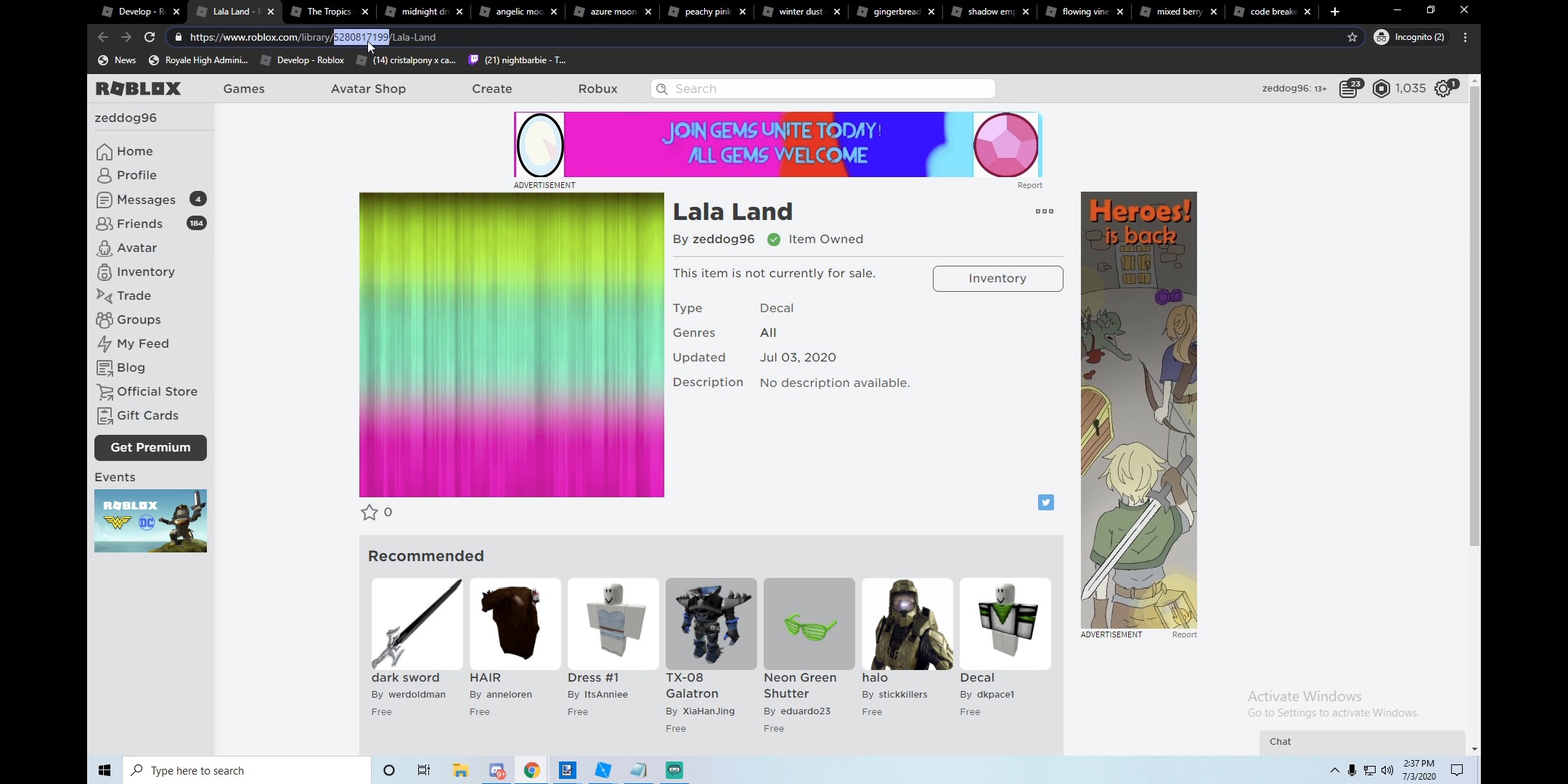
Task: Close the Lala Land browser tab
Action: pyautogui.click(x=270, y=12)
